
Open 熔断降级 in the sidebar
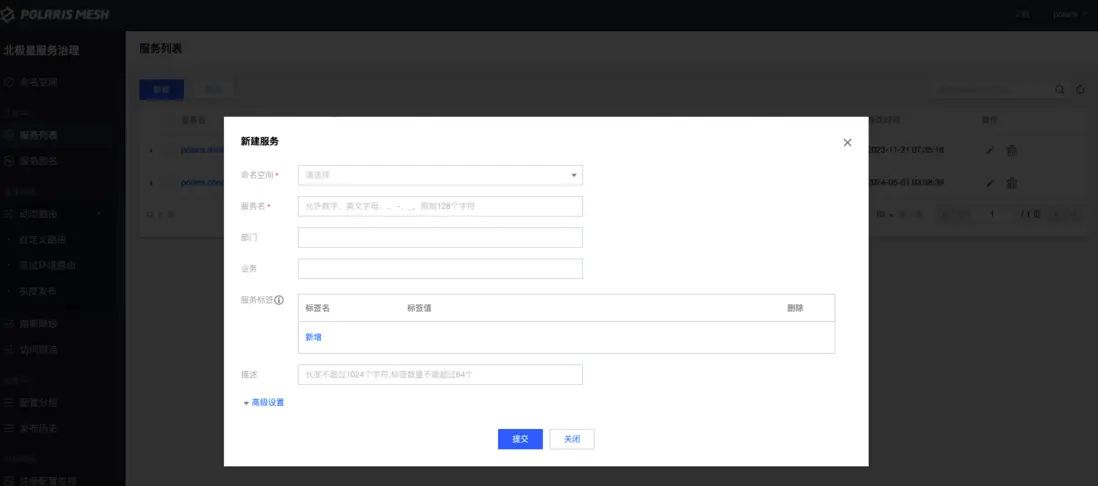coord(39,324)
